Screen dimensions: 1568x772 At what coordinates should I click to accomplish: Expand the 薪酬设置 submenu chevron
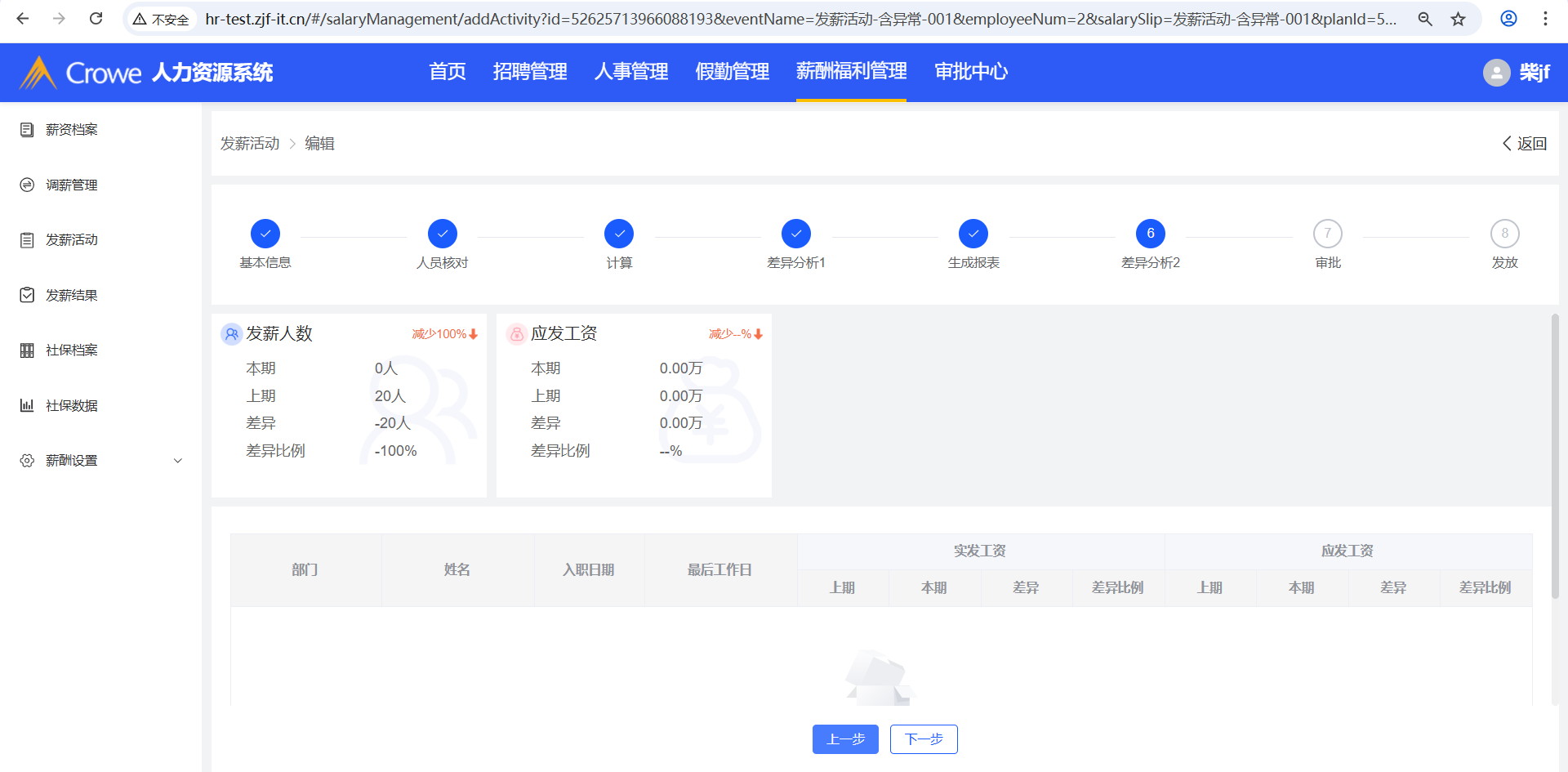(178, 461)
